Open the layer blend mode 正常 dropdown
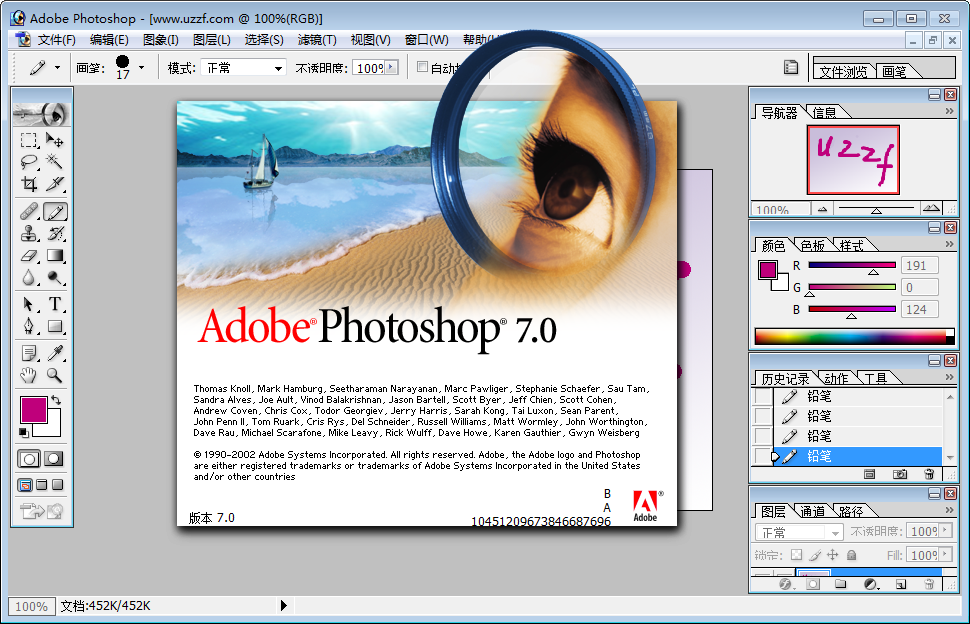Screen dimensions: 970x624 (835, 532)
